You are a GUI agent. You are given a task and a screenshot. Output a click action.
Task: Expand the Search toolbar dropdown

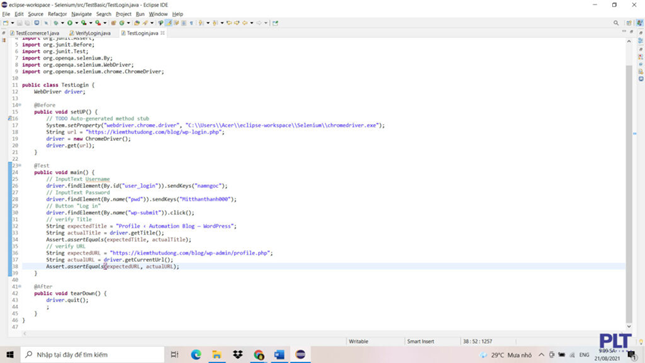(x=152, y=23)
